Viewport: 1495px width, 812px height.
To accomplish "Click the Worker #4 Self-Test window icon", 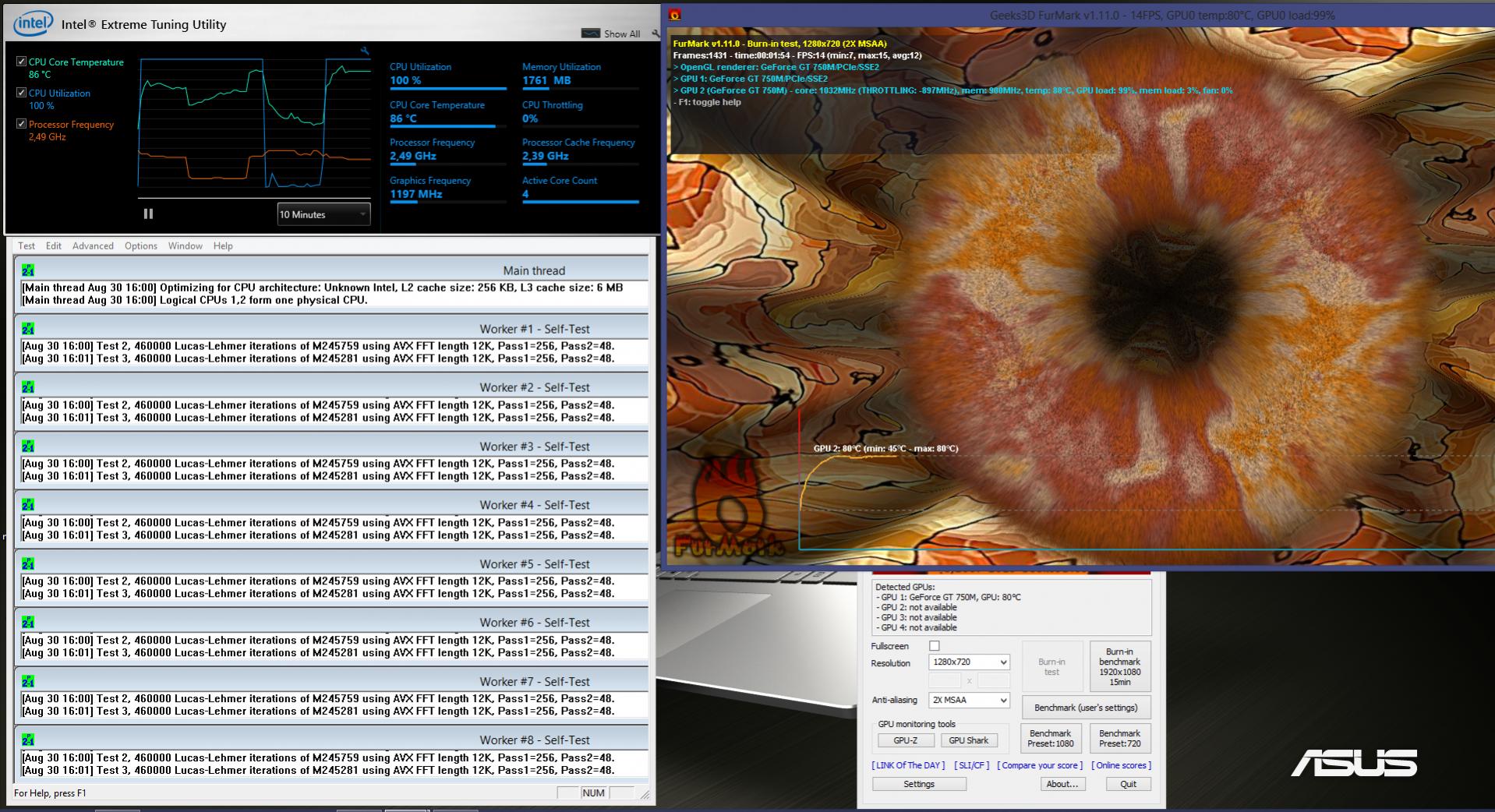I will click(x=28, y=505).
